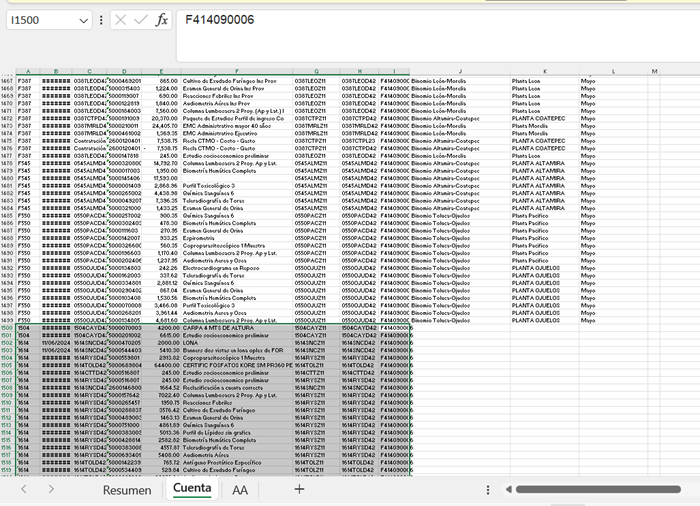Click the Cancel X icon in formula bar
700x506 pixels.
pyautogui.click(x=119, y=20)
